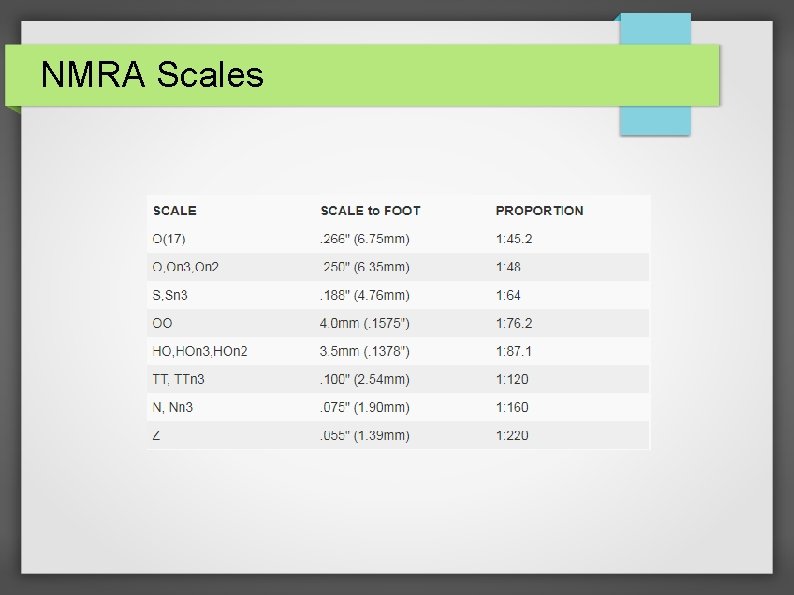Select the 'SCALE to FOOT' column header
This screenshot has height=595, width=794.
click(371, 211)
